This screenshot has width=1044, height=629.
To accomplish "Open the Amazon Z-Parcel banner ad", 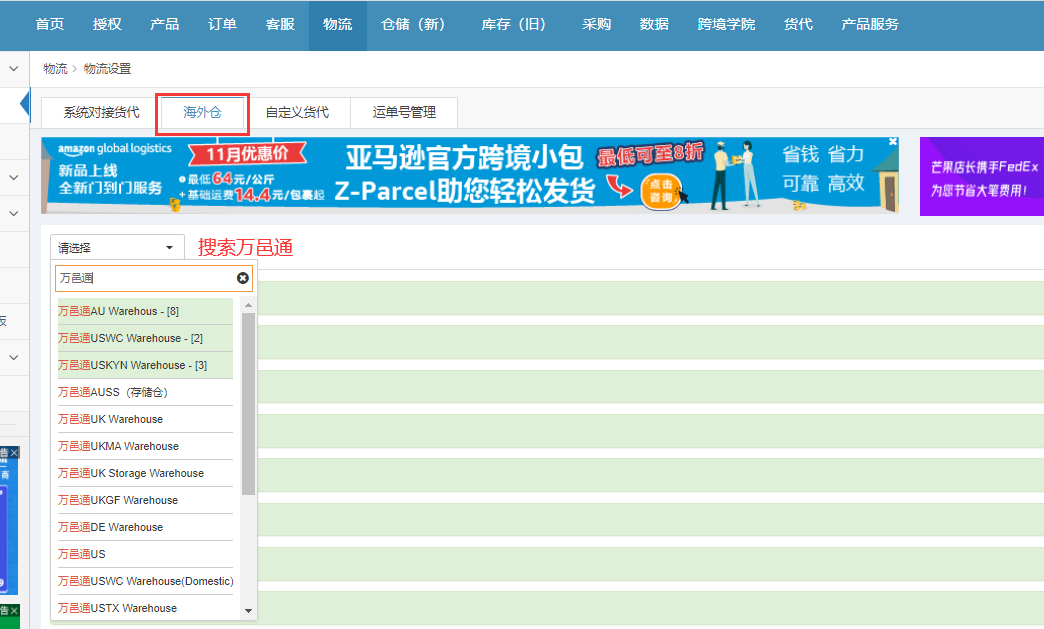I will [470, 175].
